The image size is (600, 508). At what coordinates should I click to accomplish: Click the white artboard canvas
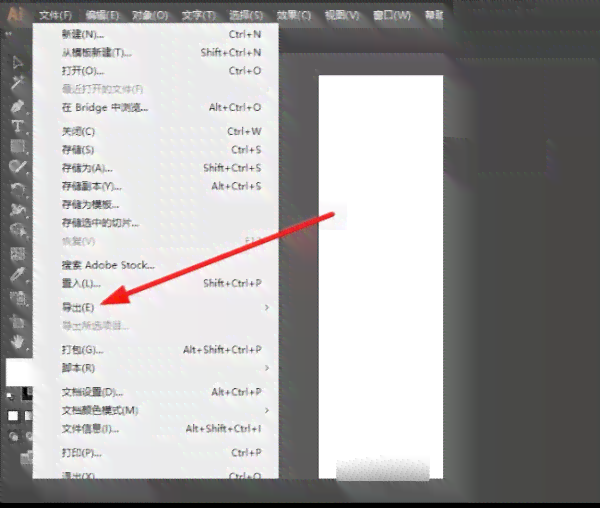click(x=381, y=277)
